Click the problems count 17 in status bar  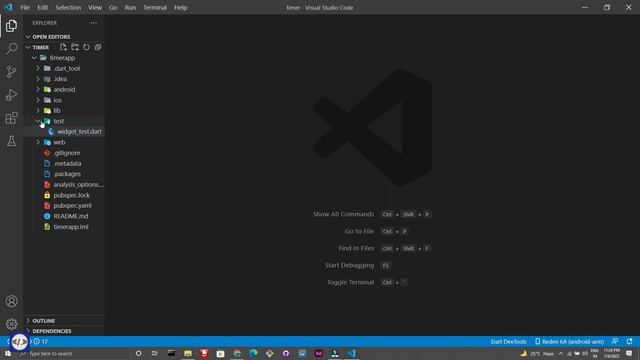coord(40,342)
